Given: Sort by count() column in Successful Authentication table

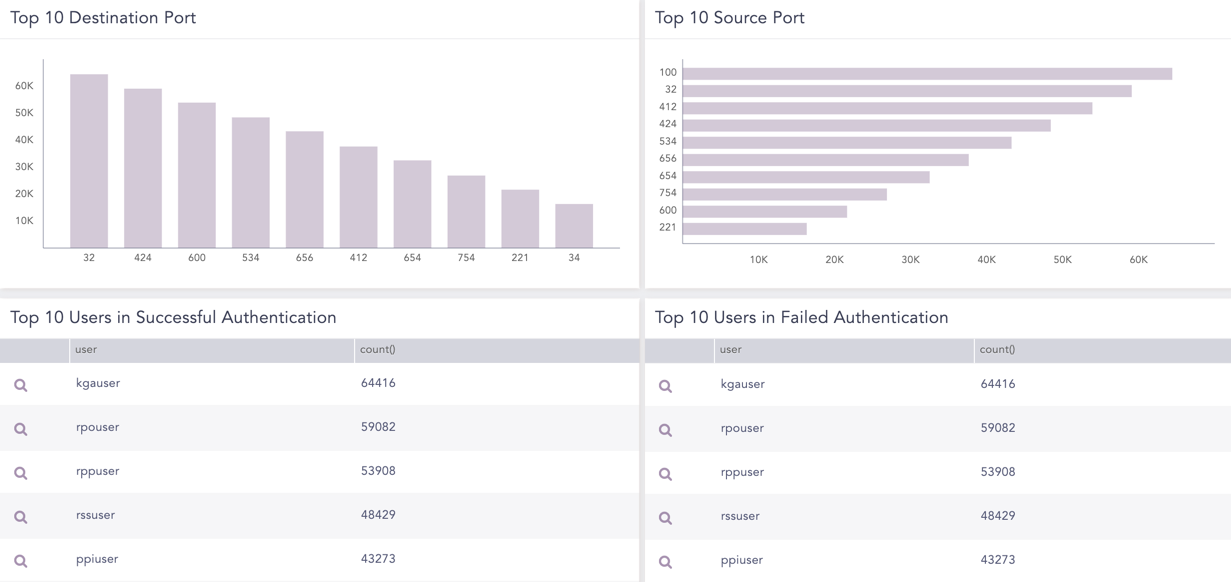Looking at the screenshot, I should (378, 350).
